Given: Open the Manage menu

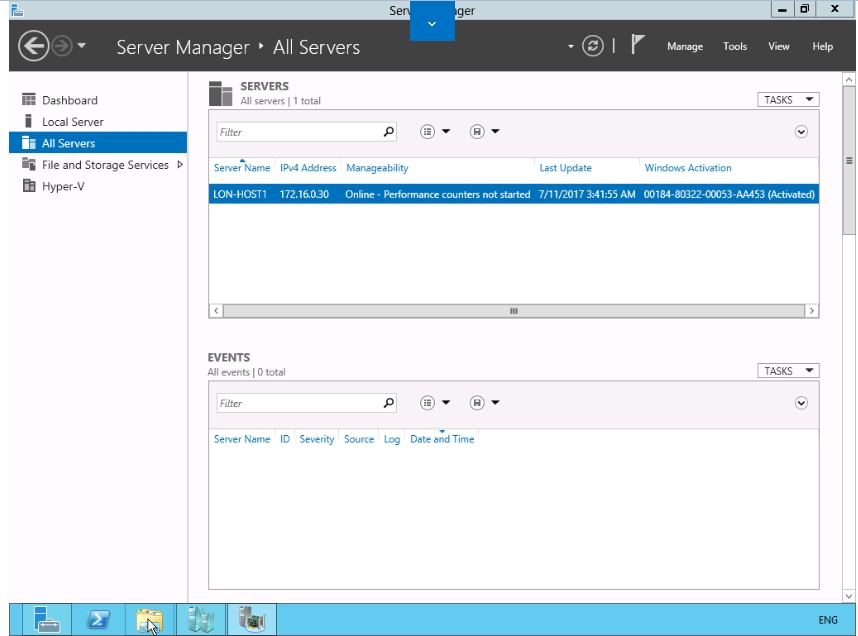Looking at the screenshot, I should 685,47.
